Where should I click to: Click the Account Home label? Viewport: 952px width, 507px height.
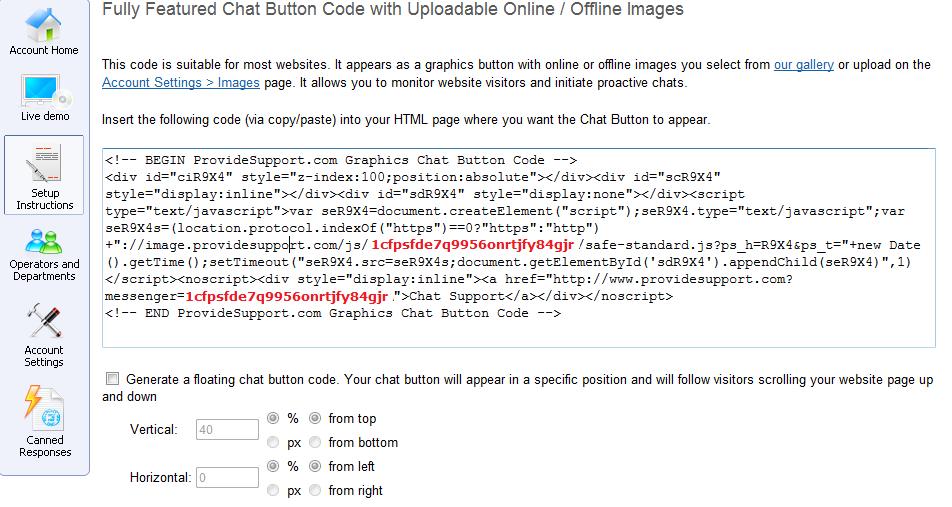pos(44,50)
